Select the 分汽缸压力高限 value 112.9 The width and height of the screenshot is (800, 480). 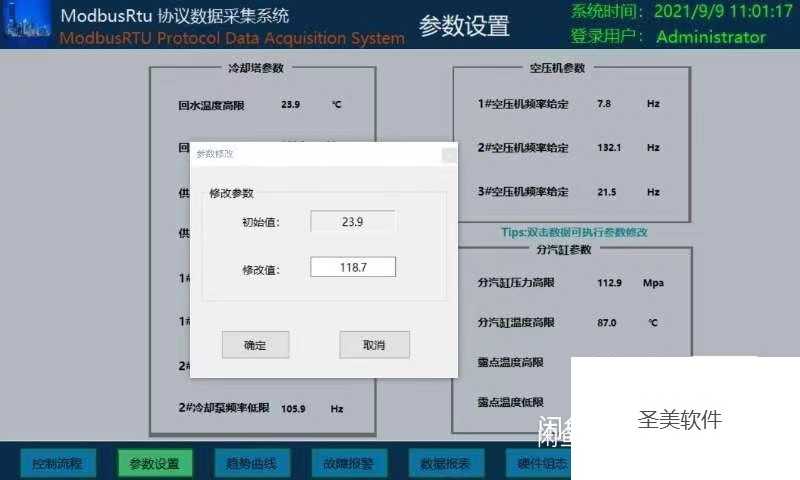coord(609,283)
